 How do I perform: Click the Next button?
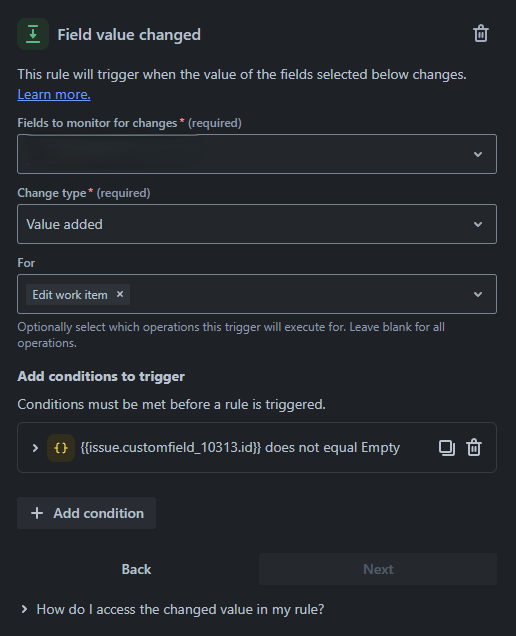(378, 569)
